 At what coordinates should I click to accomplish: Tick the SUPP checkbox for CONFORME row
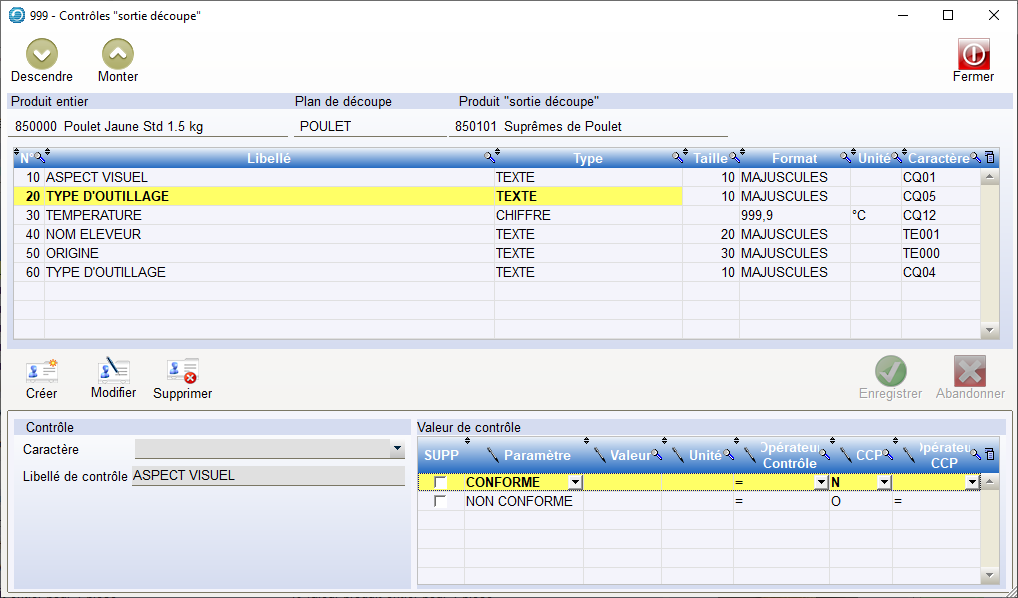pos(440,483)
